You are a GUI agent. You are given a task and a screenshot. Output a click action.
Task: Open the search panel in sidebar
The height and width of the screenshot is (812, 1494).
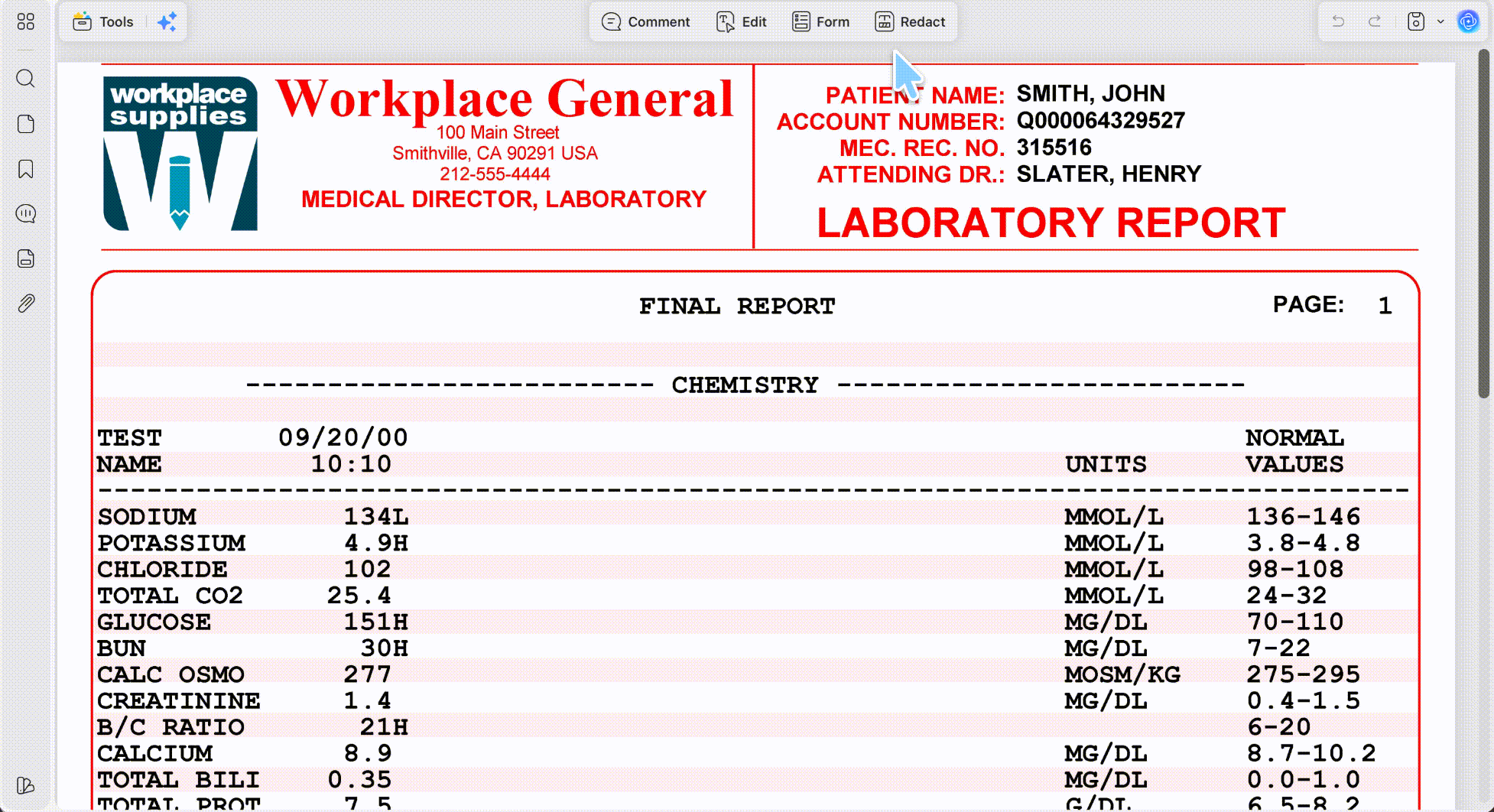point(26,79)
